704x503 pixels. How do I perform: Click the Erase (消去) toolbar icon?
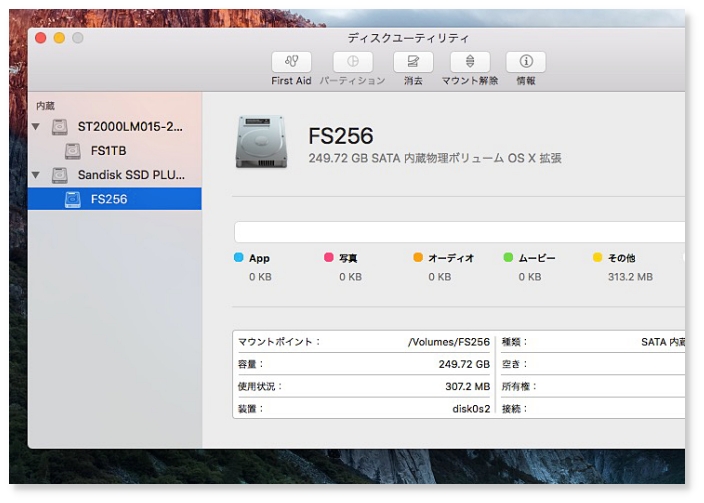pyautogui.click(x=412, y=62)
